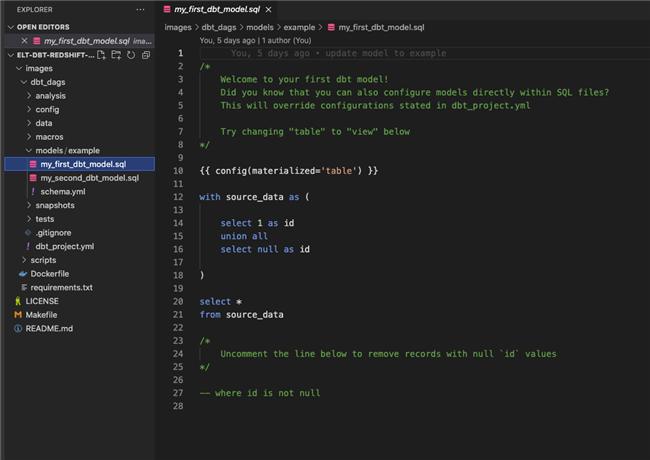Screen dimensions: 650x460
Task: Open the Dockerfile with whale icon
Action: 51,273
